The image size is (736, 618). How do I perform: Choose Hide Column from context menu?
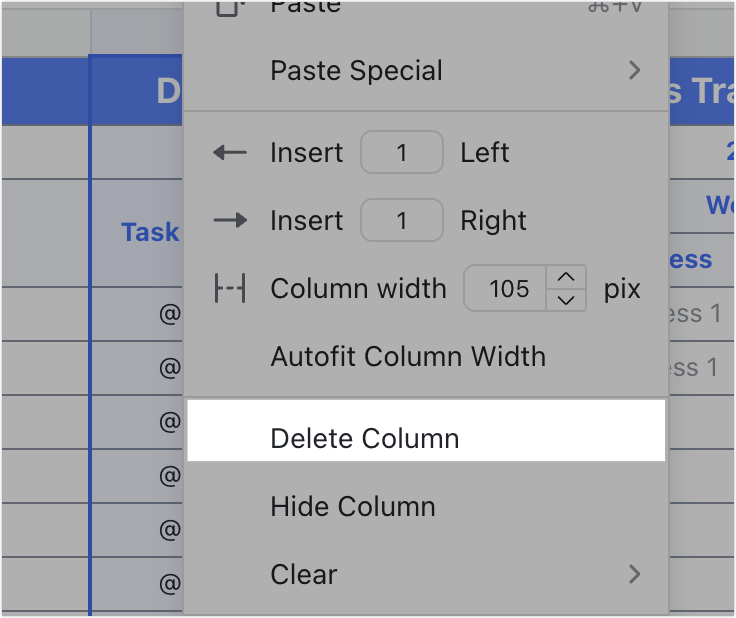426,506
